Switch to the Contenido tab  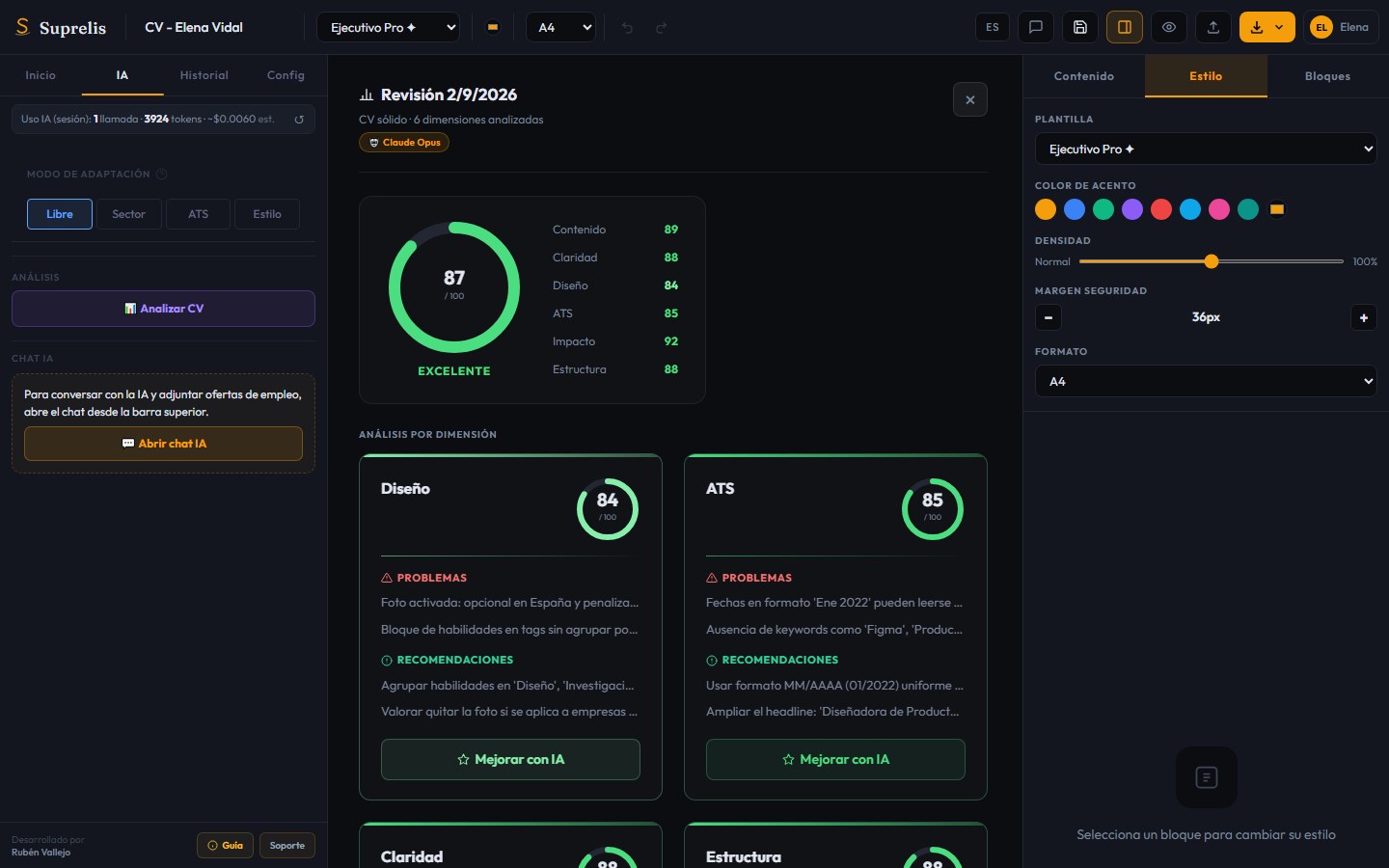(1084, 76)
